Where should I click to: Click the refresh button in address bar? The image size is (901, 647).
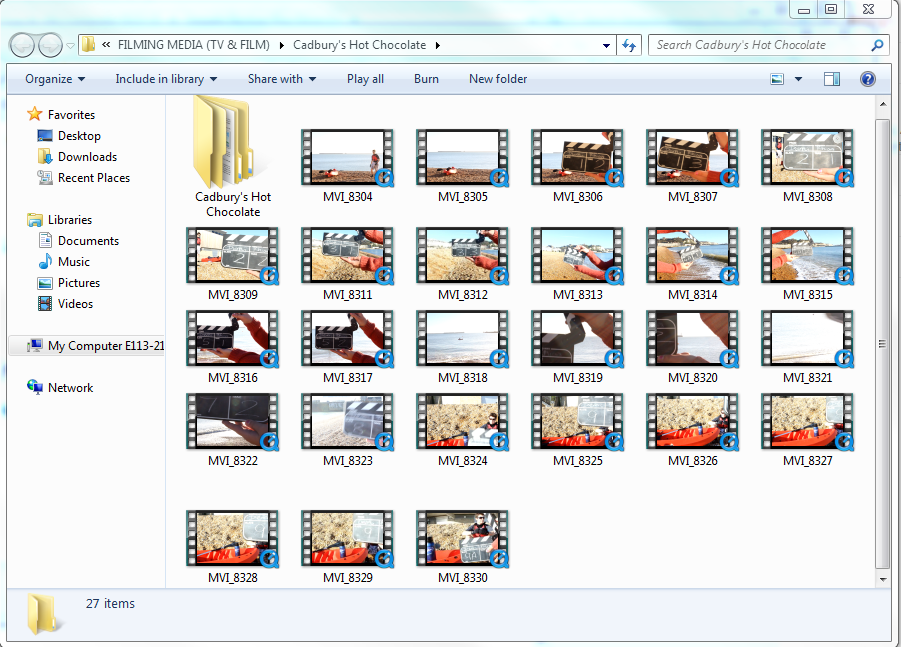click(x=629, y=45)
